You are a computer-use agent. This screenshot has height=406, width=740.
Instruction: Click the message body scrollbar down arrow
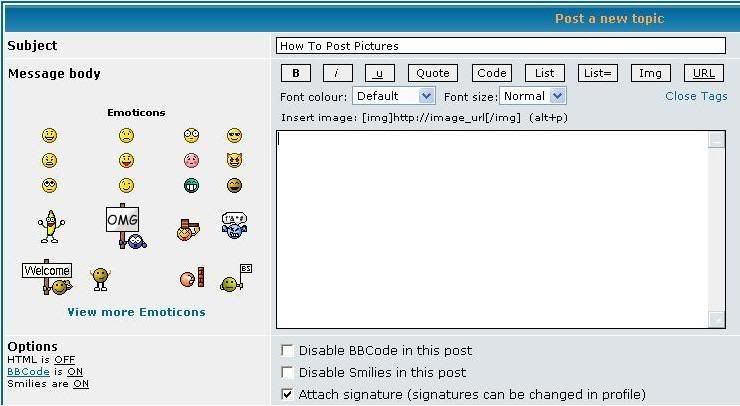point(716,319)
